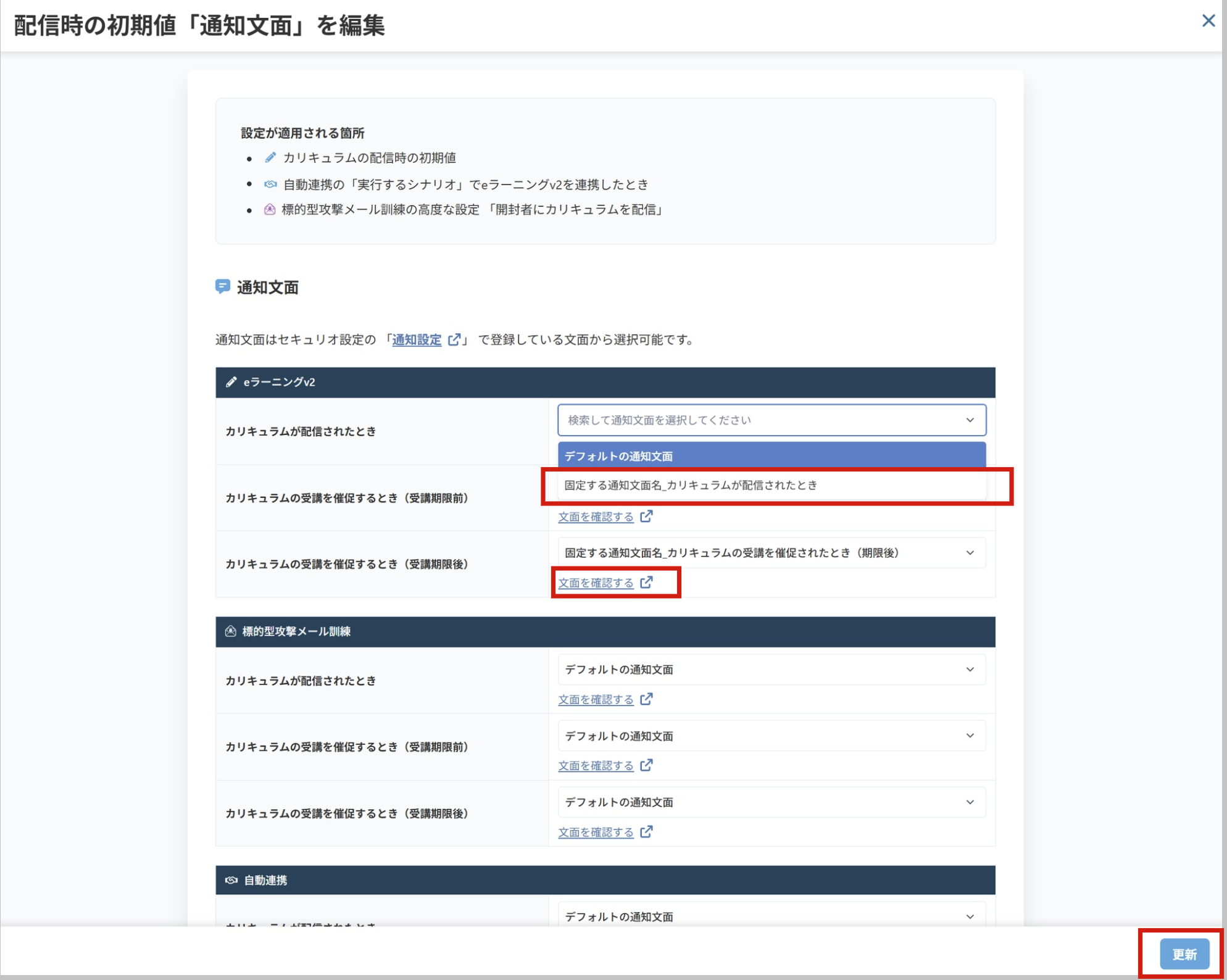The width and height of the screenshot is (1227, 980).
Task: Open eラーニングv2 受講期限後 notification dropdown
Action: pyautogui.click(x=772, y=553)
